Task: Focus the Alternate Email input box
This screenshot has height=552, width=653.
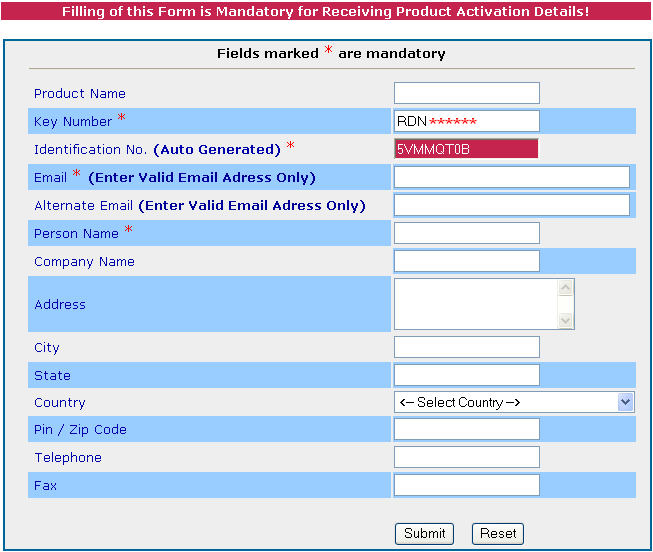Action: pyautogui.click(x=512, y=205)
